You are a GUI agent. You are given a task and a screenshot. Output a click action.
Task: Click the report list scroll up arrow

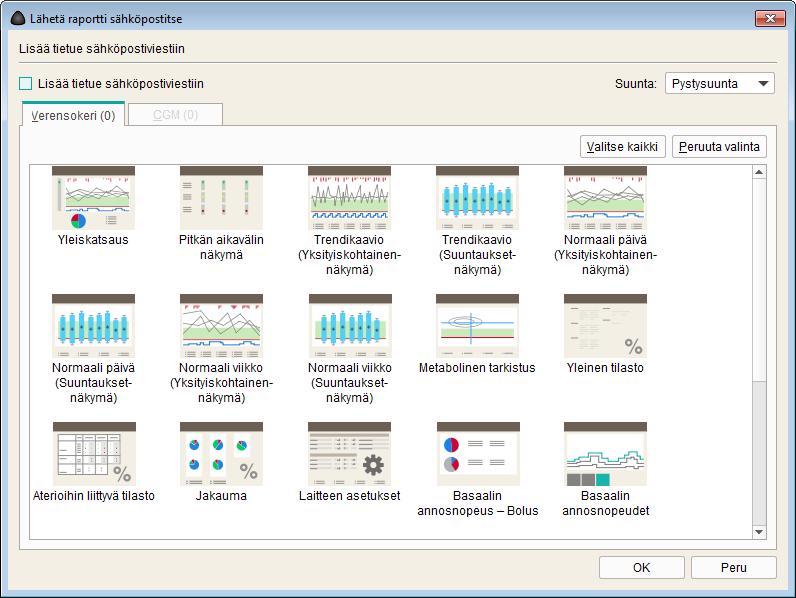(x=759, y=172)
